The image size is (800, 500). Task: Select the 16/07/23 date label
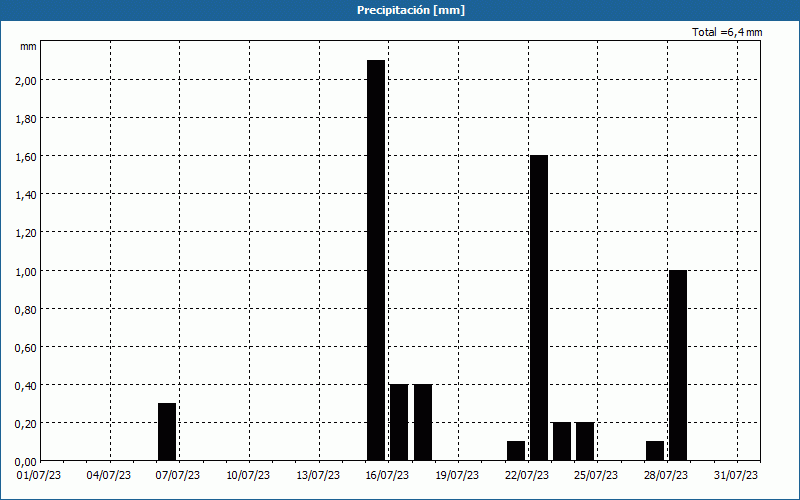click(387, 475)
